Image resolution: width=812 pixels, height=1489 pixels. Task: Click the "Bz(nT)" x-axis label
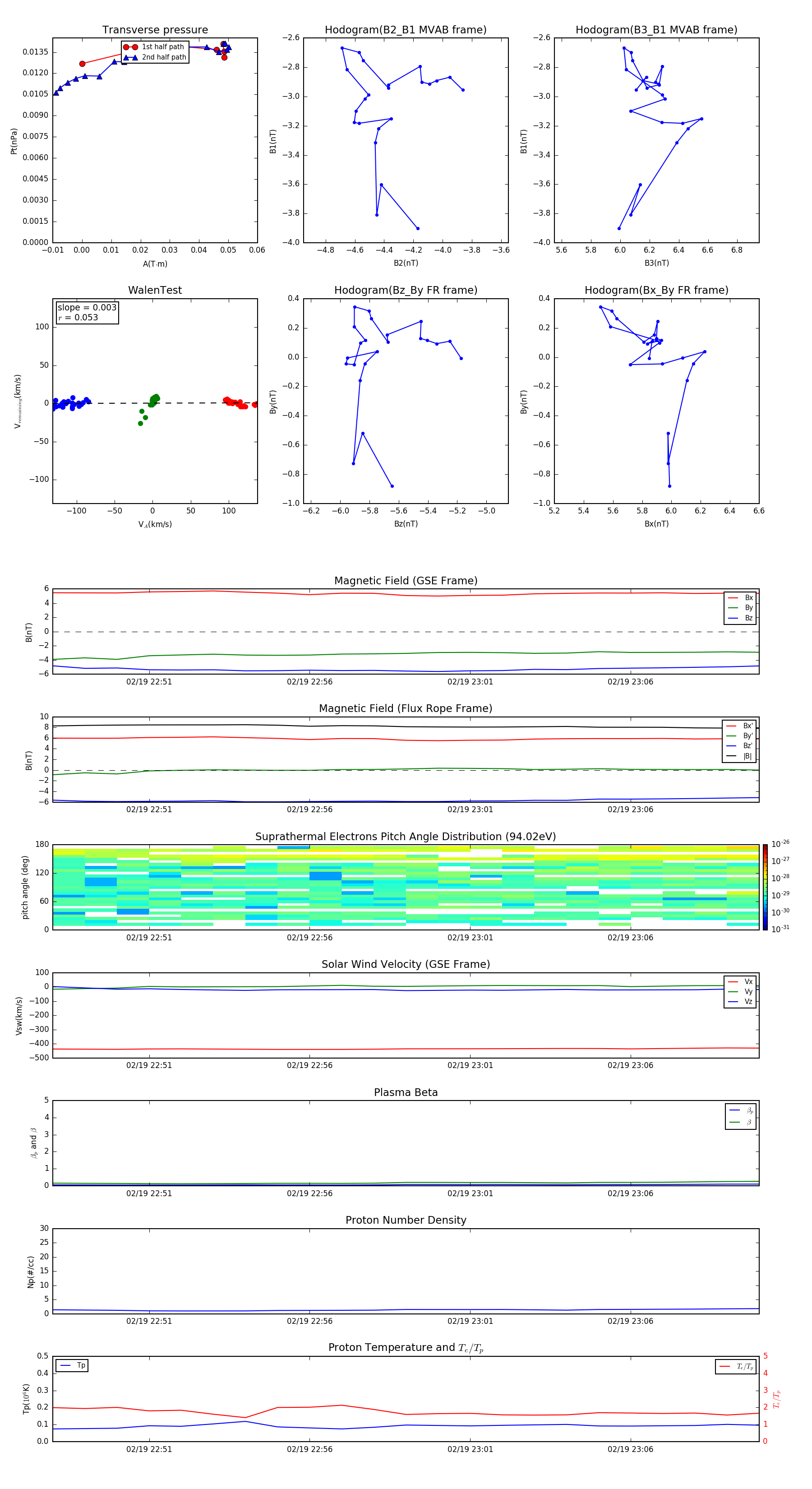pos(406,524)
